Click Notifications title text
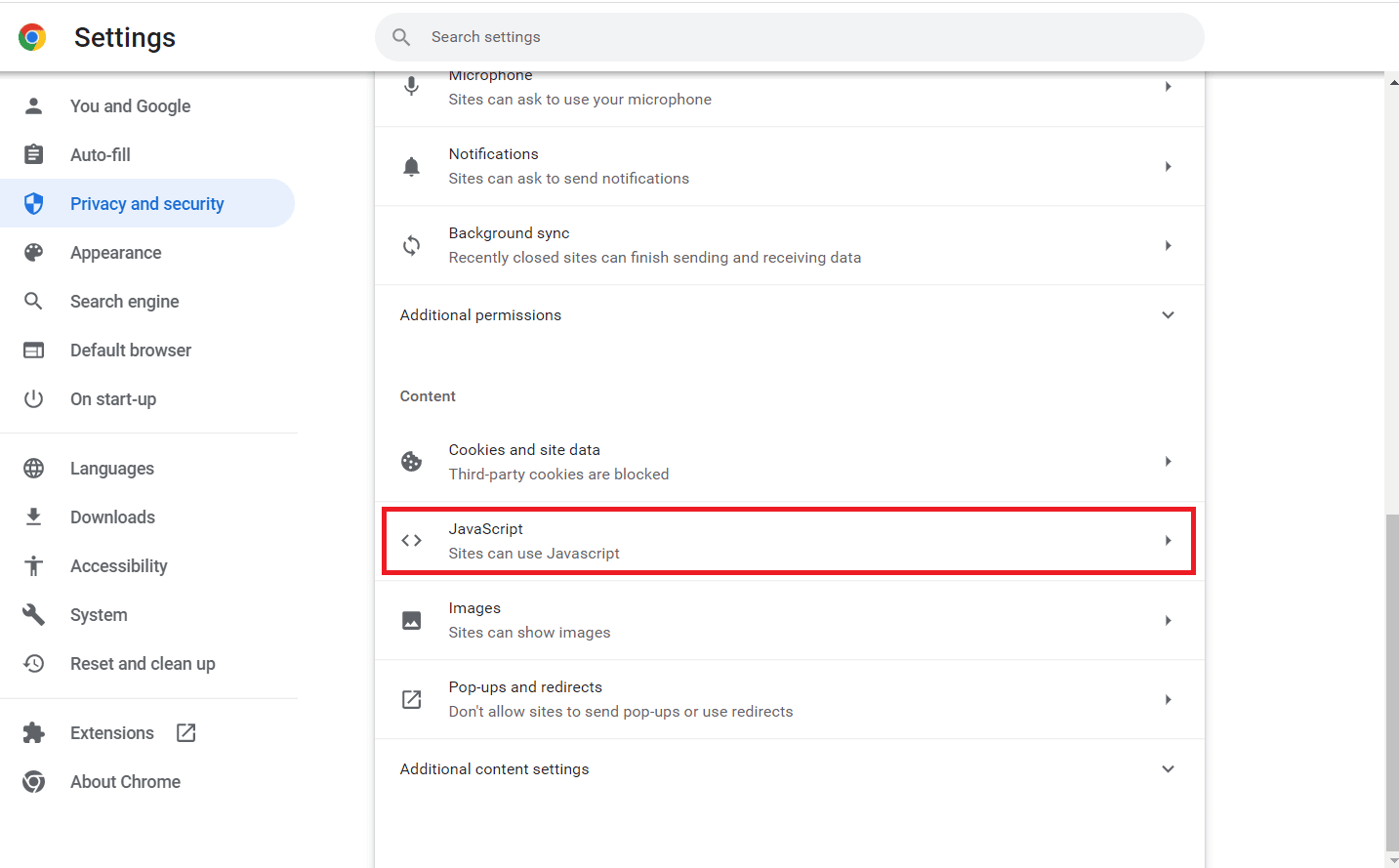The image size is (1399, 868). click(x=494, y=153)
